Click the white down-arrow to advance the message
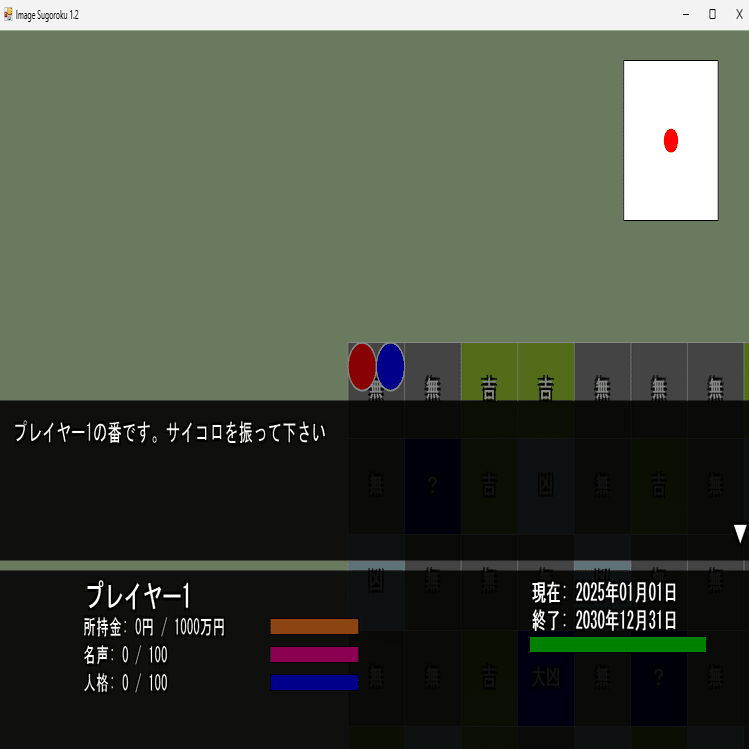The width and height of the screenshot is (749, 749). [740, 534]
